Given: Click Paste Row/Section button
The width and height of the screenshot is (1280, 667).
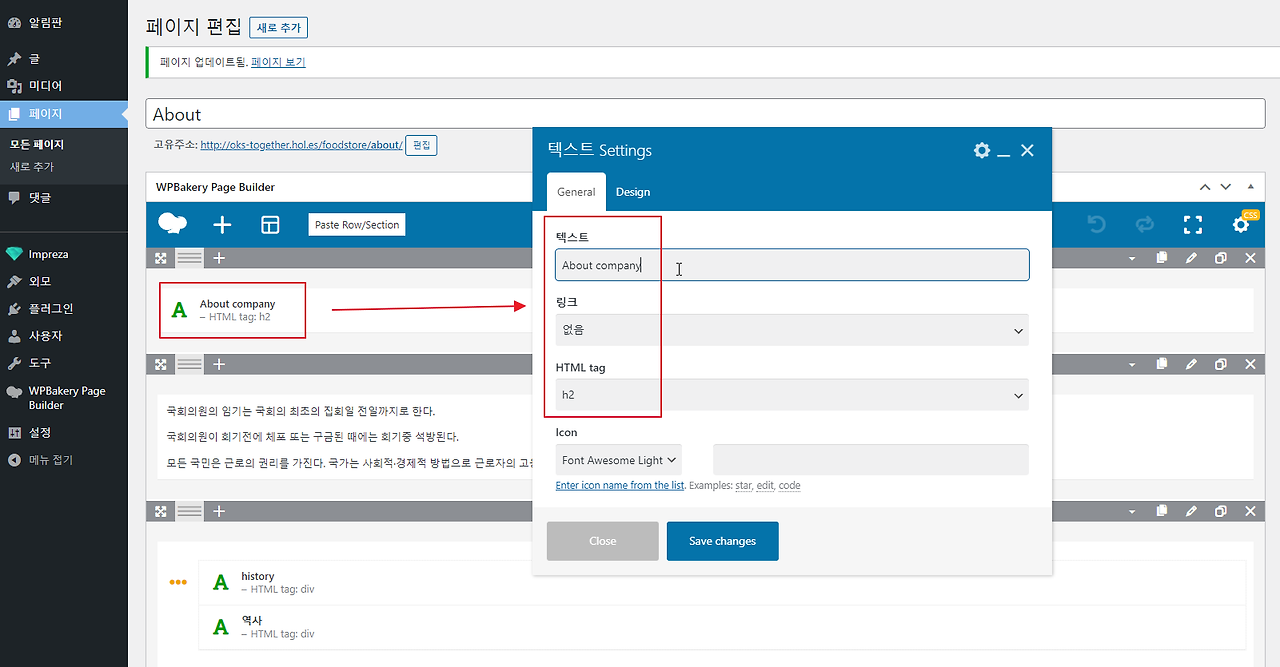Looking at the screenshot, I should pos(357,225).
